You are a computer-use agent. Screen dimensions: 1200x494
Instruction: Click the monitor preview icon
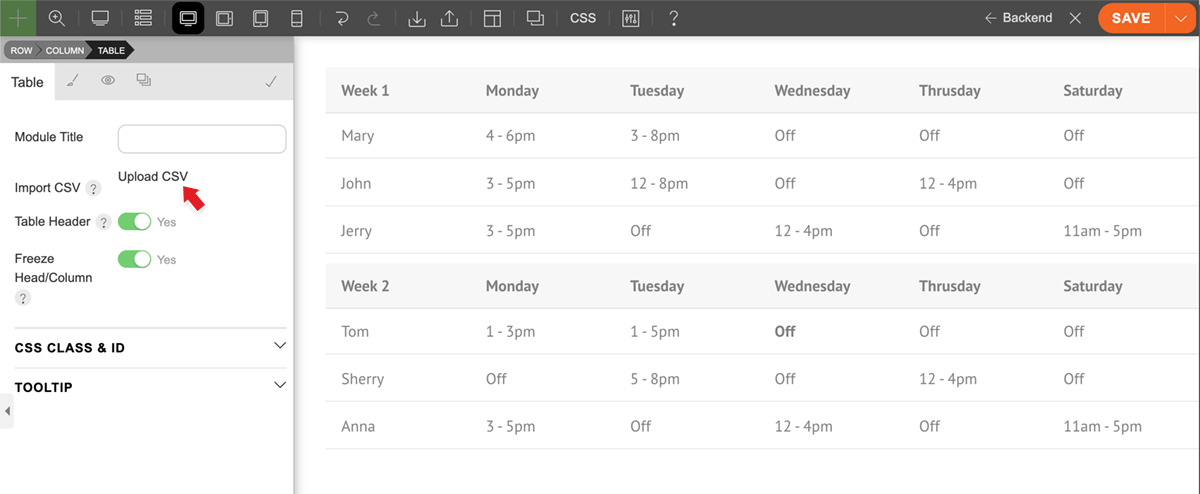(x=100, y=18)
